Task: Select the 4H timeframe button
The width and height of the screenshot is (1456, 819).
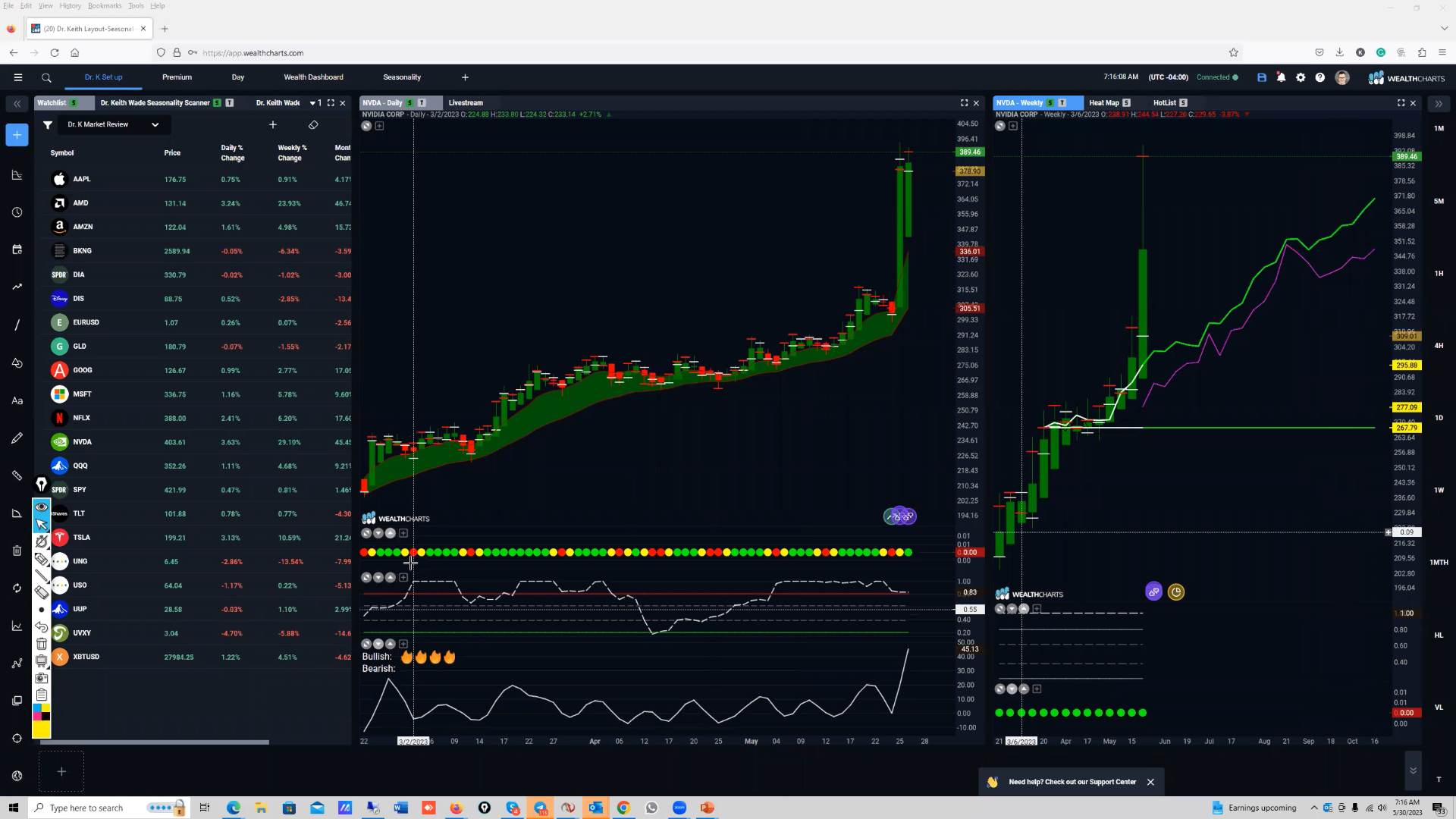Action: [x=1439, y=346]
